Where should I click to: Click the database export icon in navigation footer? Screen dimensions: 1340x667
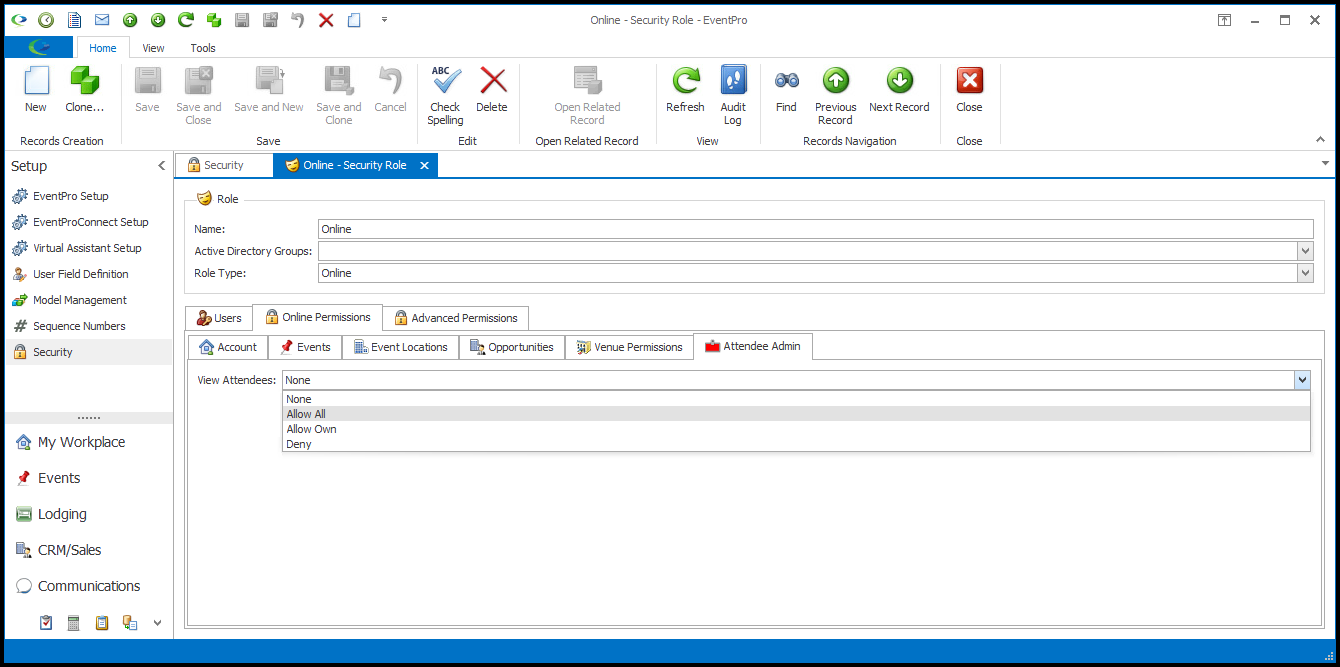[129, 623]
